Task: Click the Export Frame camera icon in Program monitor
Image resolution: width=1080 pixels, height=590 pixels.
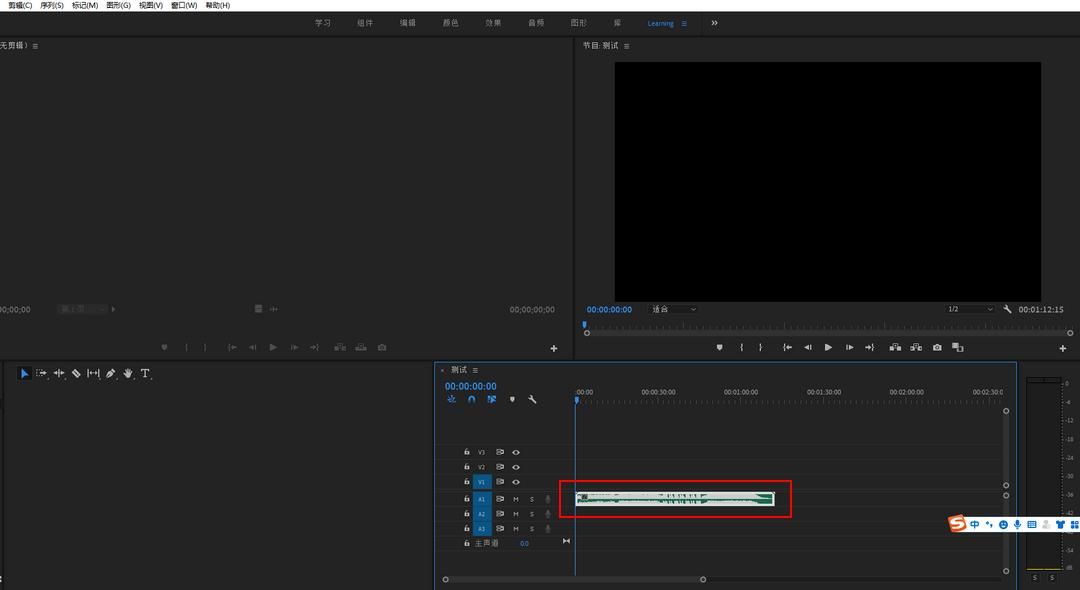Action: point(937,347)
